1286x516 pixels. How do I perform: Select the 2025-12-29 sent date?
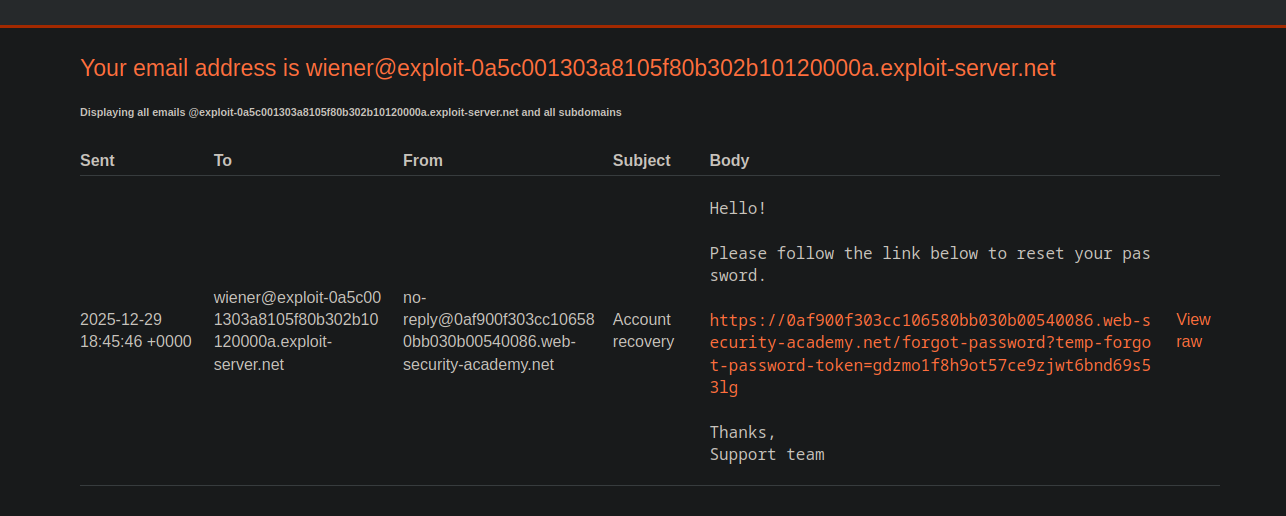121,319
